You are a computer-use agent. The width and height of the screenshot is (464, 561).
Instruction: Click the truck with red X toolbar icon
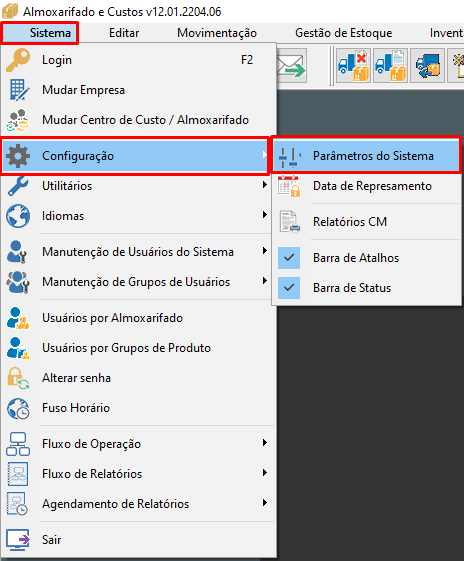pyautogui.click(x=353, y=66)
